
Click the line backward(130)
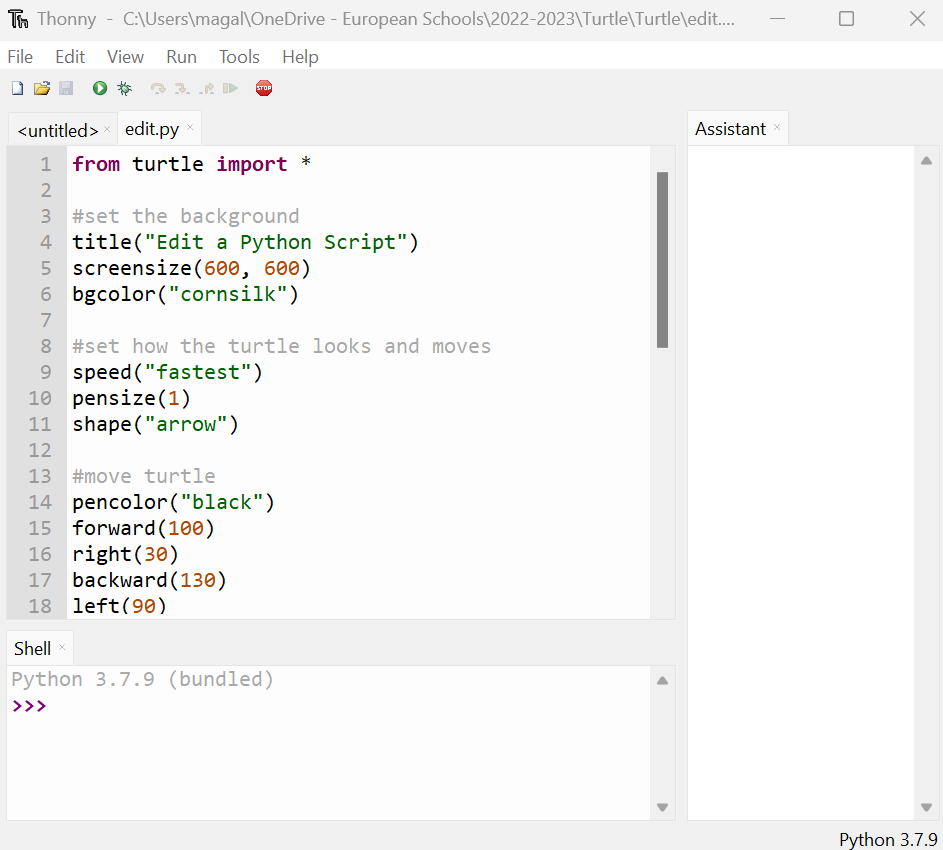coord(149,580)
